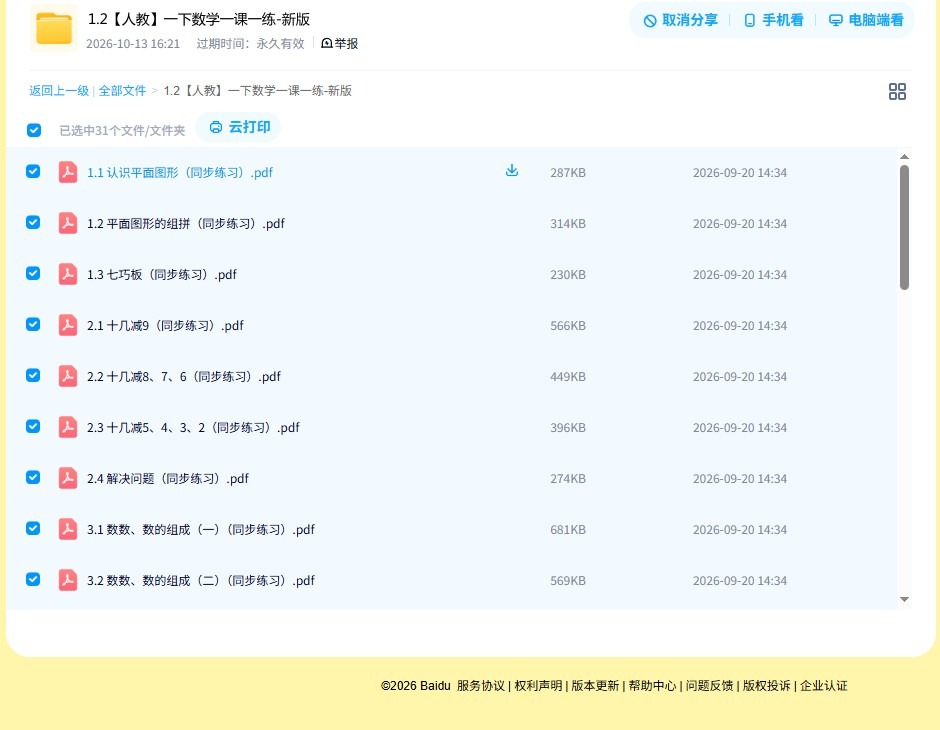Open file 2.1 十几减9（同步练习）.pdf
The image size is (940, 730).
(x=165, y=325)
